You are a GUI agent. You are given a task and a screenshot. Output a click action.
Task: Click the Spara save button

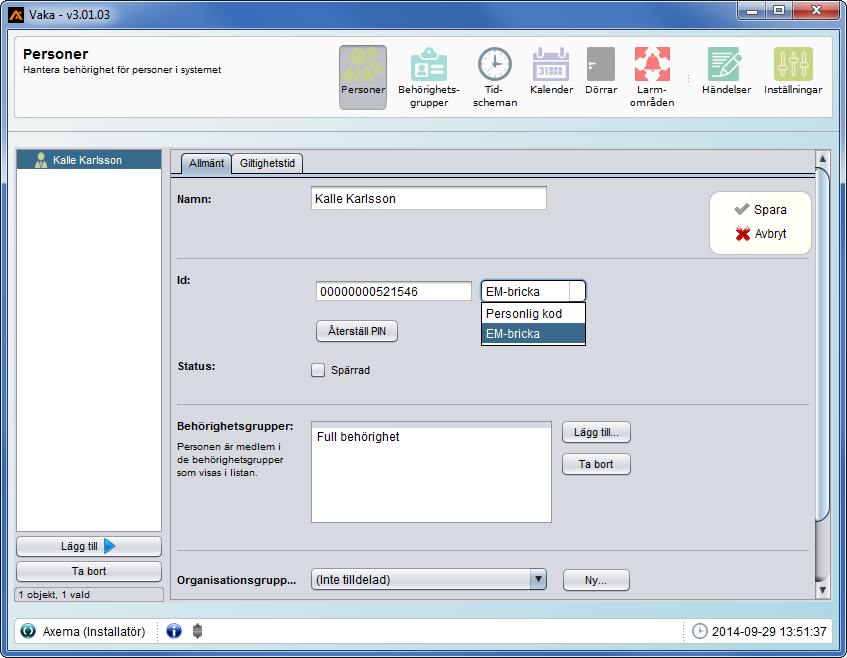point(761,210)
